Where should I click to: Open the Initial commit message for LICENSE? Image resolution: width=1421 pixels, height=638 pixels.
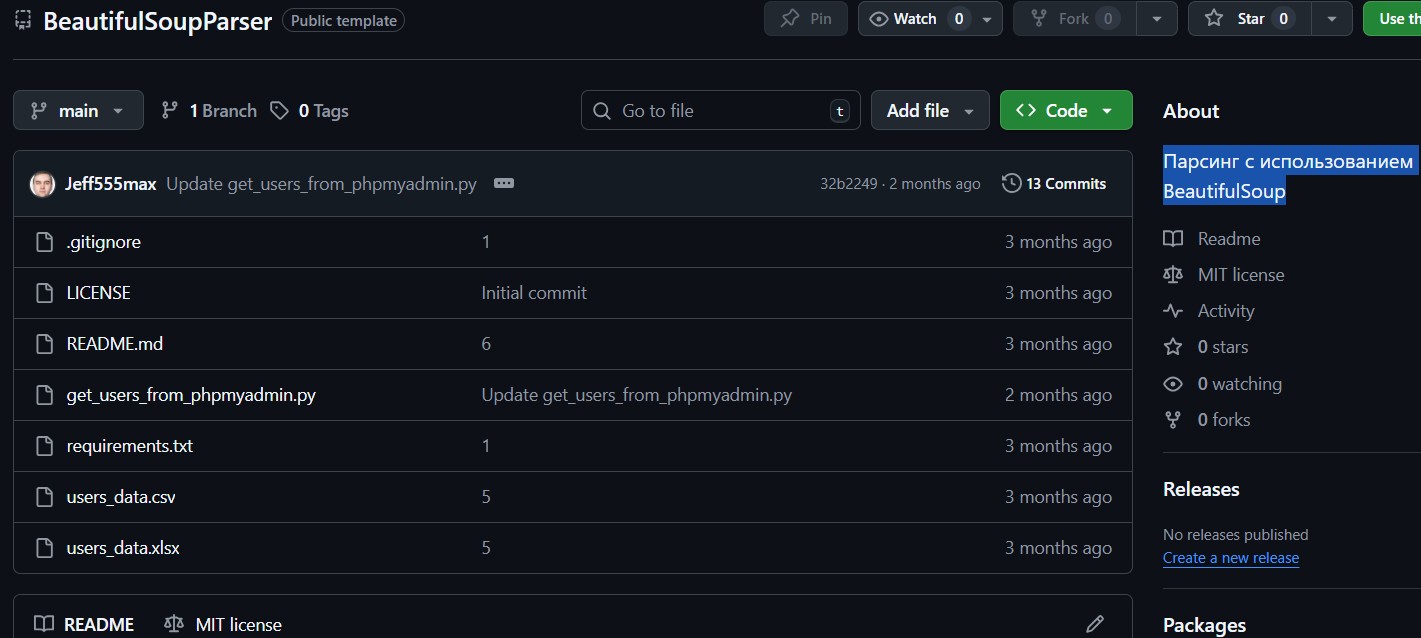534,293
